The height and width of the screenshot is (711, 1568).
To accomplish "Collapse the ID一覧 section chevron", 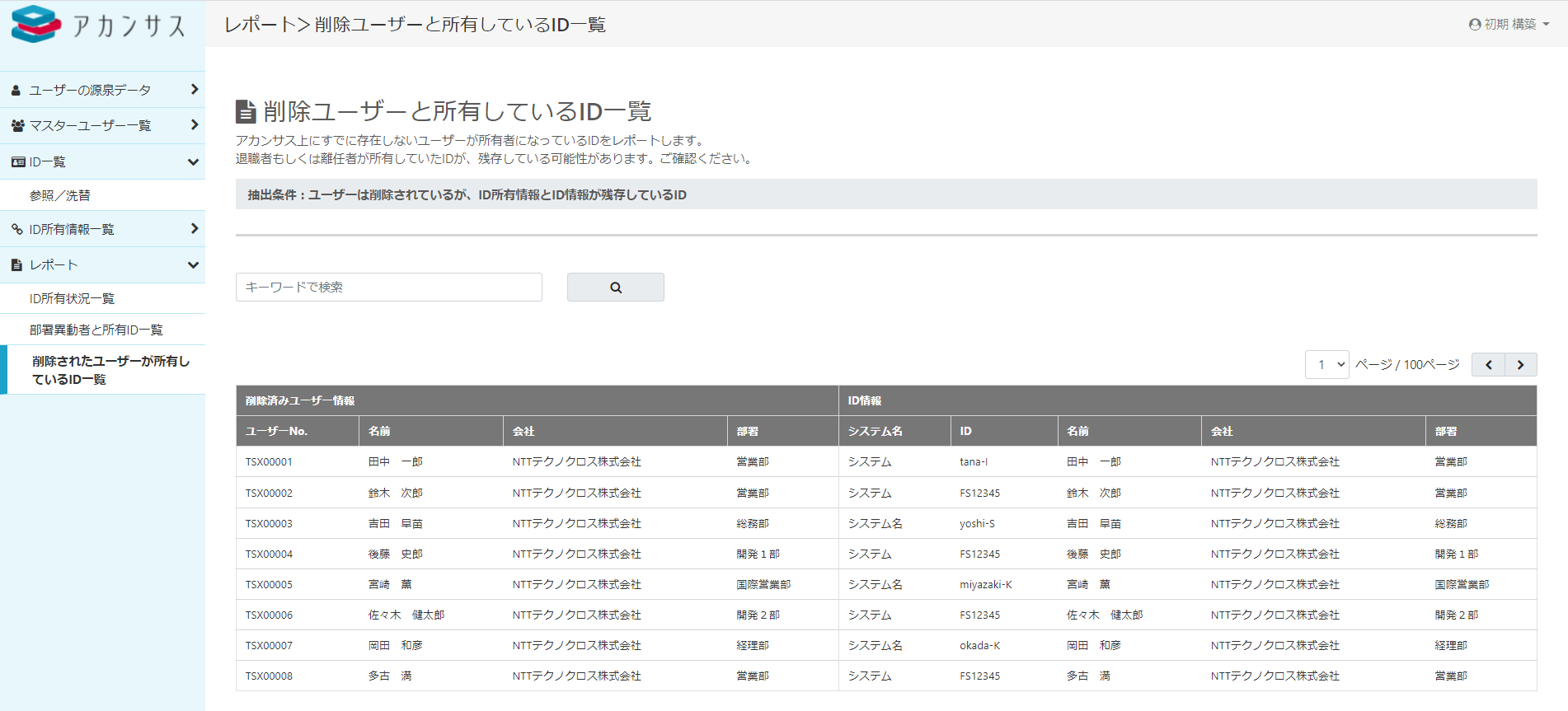I will click(194, 161).
